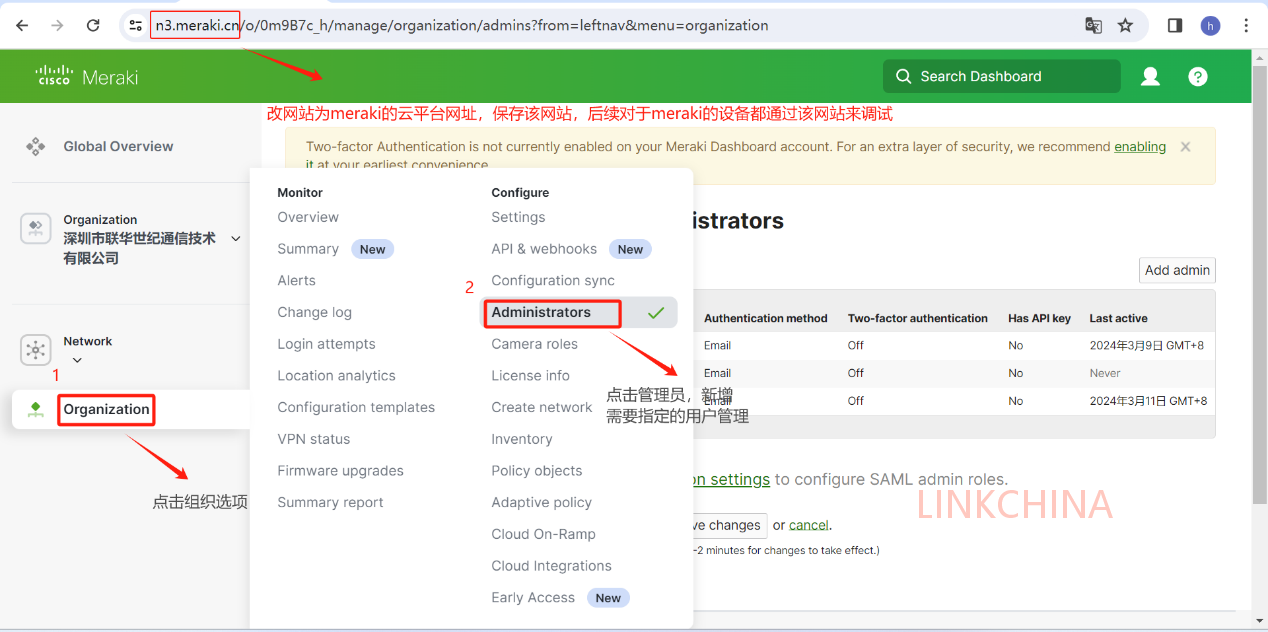The image size is (1268, 632).
Task: Choose Create network
Action: (542, 407)
